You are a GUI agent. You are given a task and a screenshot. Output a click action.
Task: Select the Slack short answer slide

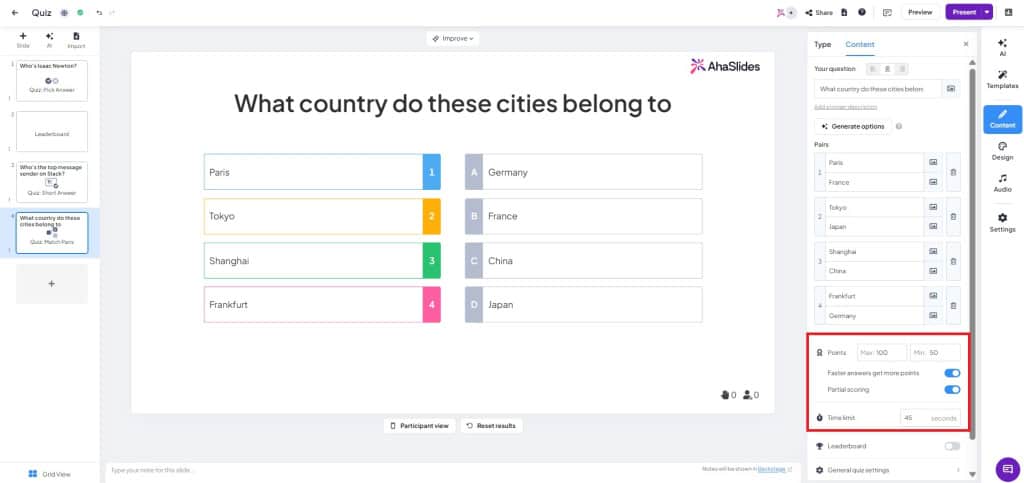52,182
